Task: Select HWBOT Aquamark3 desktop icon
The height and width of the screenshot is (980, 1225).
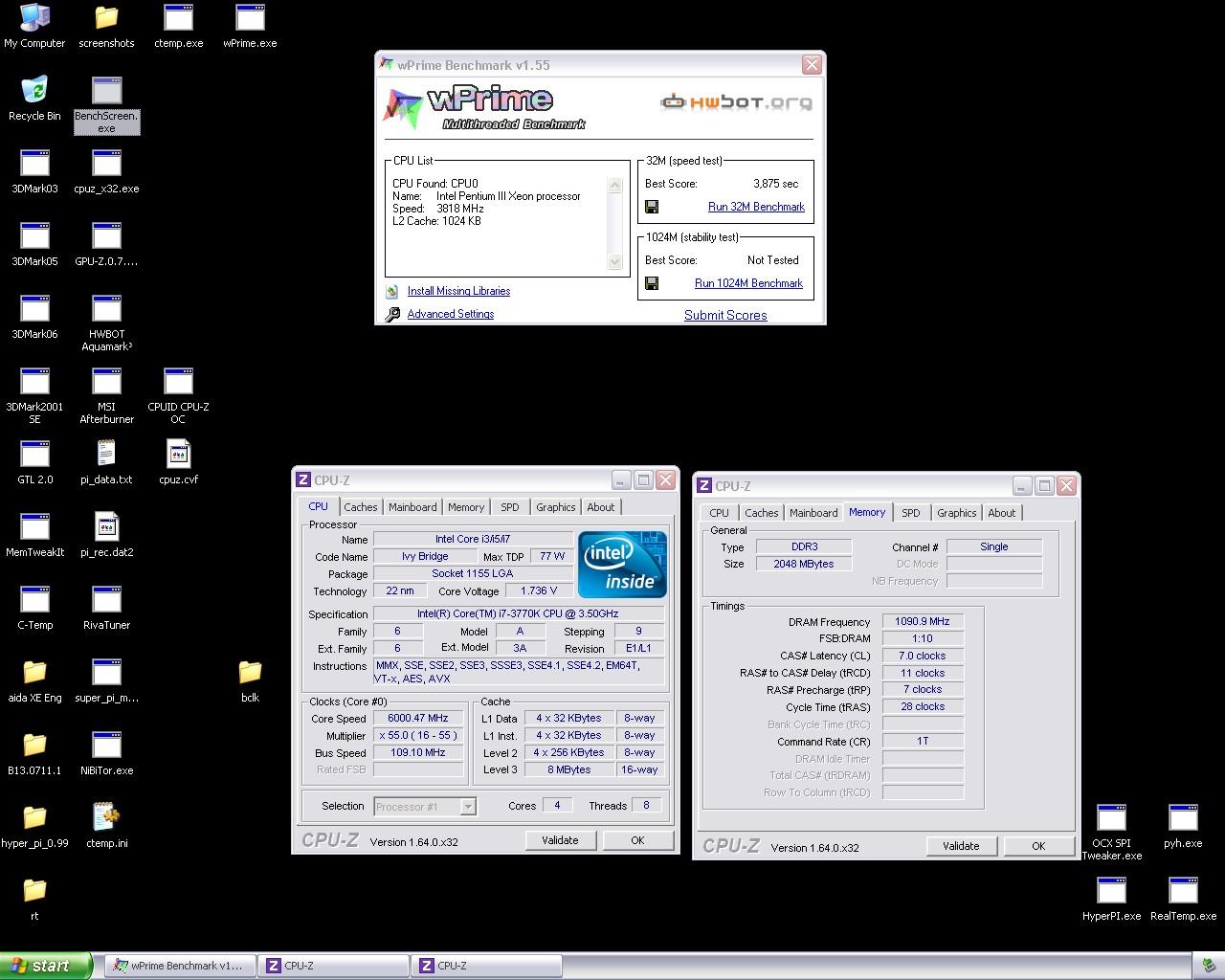Action: point(106,323)
